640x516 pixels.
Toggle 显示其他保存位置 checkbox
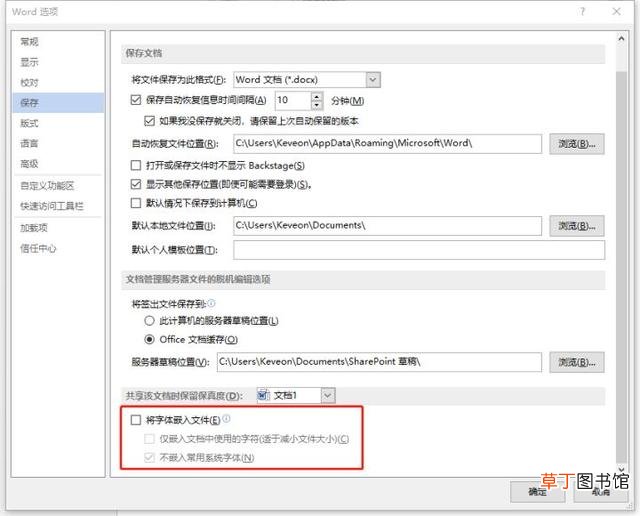(136, 184)
